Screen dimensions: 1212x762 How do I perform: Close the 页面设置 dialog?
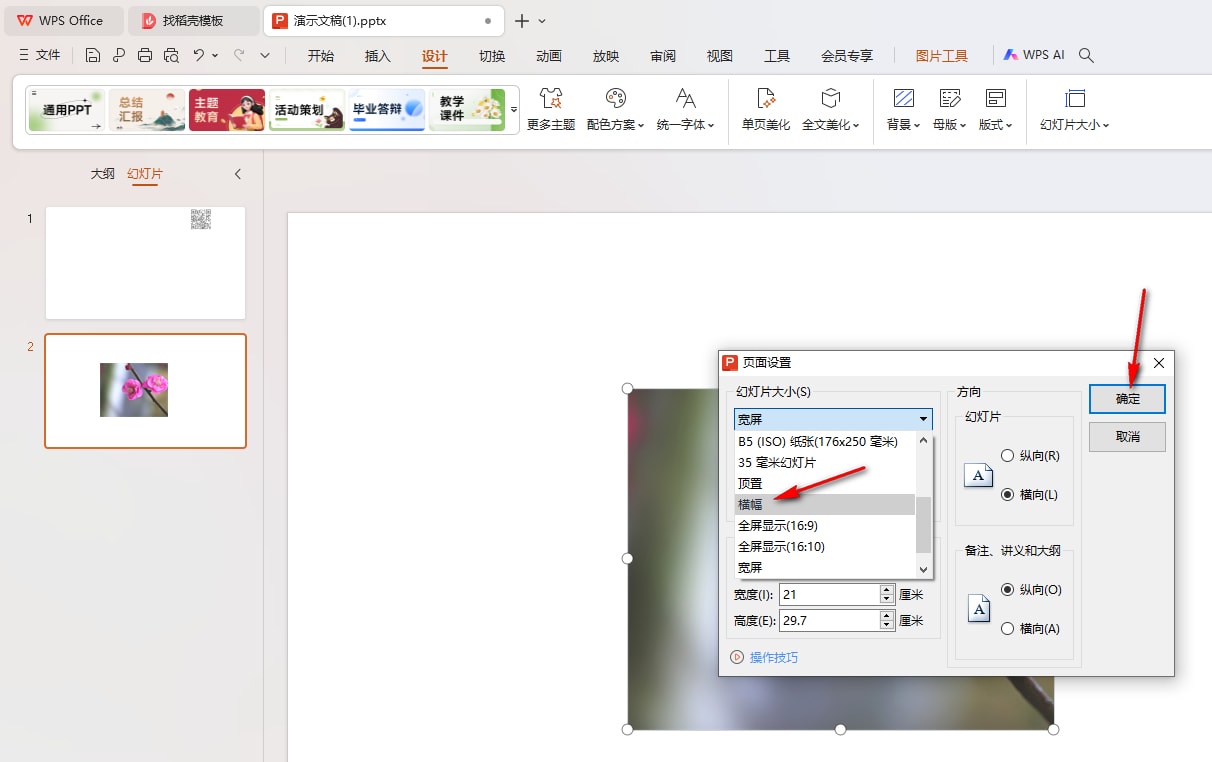coord(1159,362)
